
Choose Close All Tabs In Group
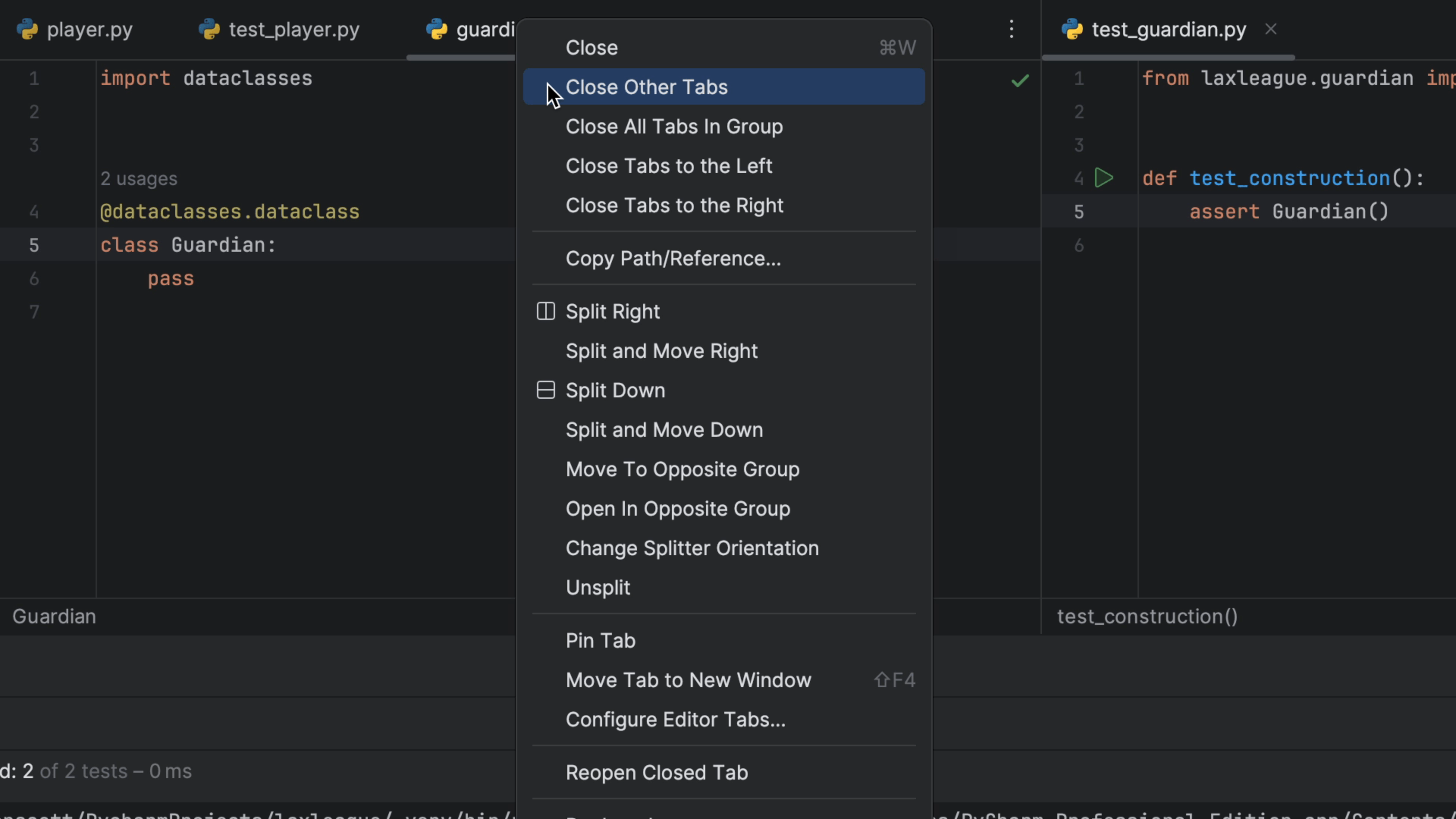coord(674,127)
